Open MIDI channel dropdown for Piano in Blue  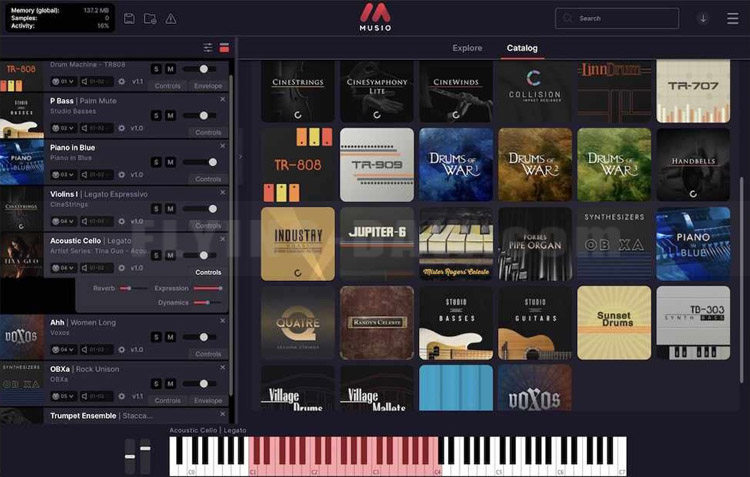63,175
